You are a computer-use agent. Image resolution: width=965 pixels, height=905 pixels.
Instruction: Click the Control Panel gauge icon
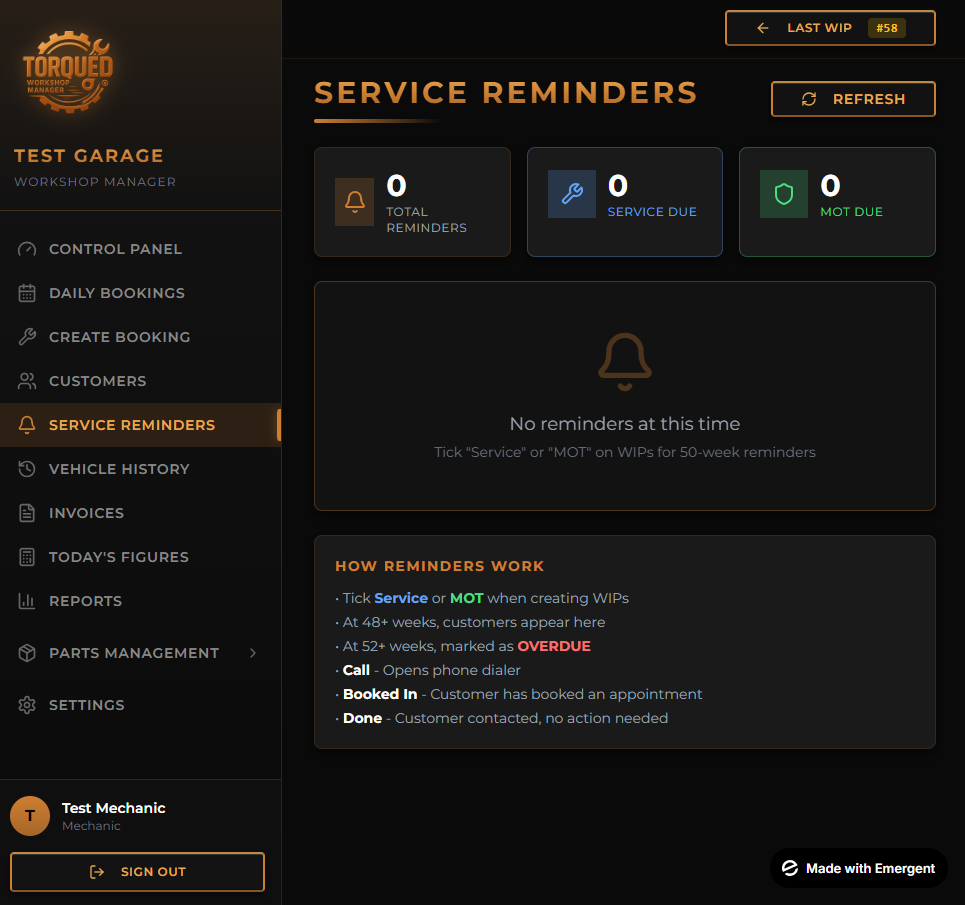[x=27, y=249]
